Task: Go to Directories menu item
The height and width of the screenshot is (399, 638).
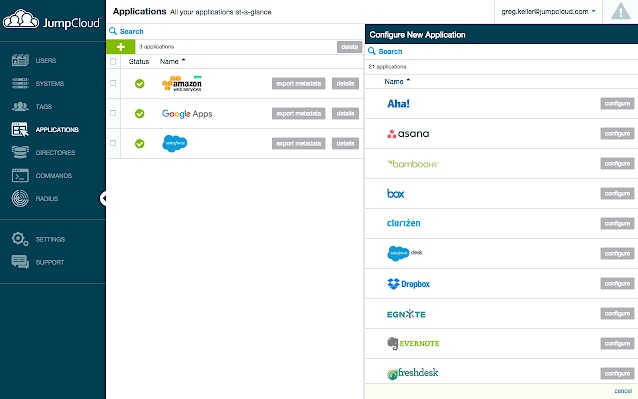Action: 55,153
